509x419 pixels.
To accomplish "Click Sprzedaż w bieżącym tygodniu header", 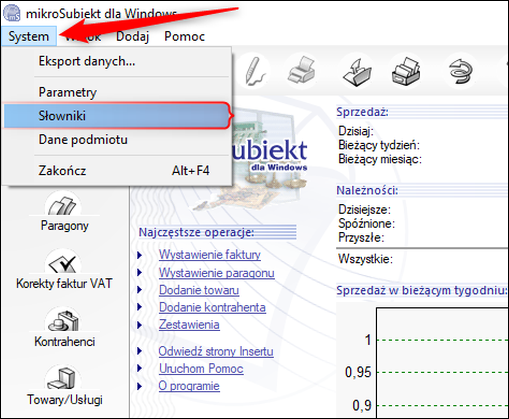I will (x=421, y=290).
